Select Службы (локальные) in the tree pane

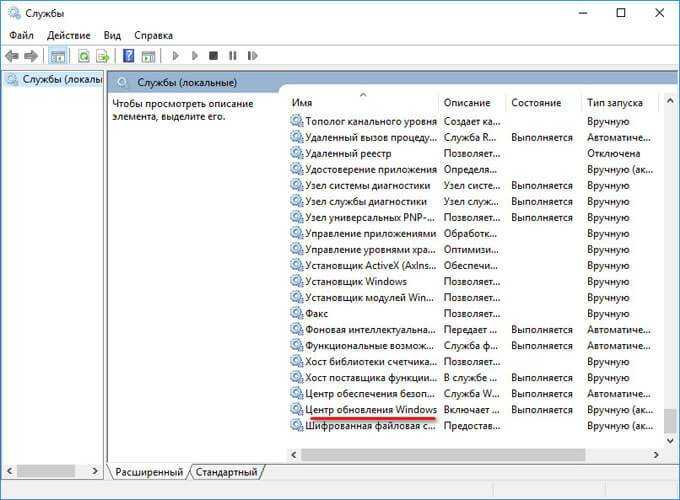(x=54, y=79)
